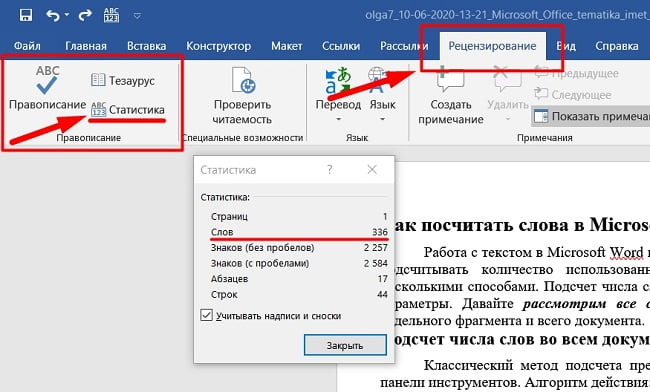Click the Страниц row in statistics

click(x=299, y=216)
